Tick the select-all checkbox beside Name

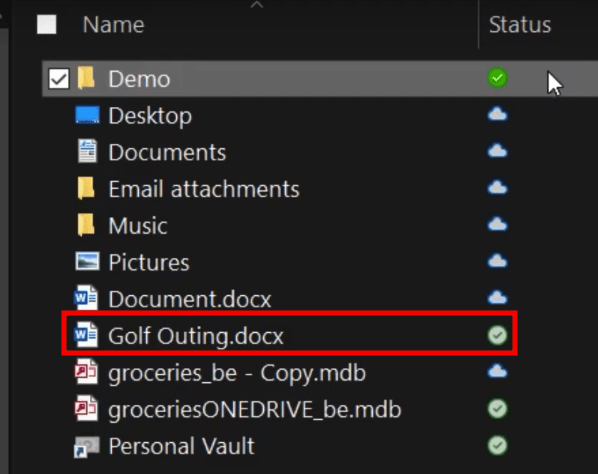pos(47,24)
